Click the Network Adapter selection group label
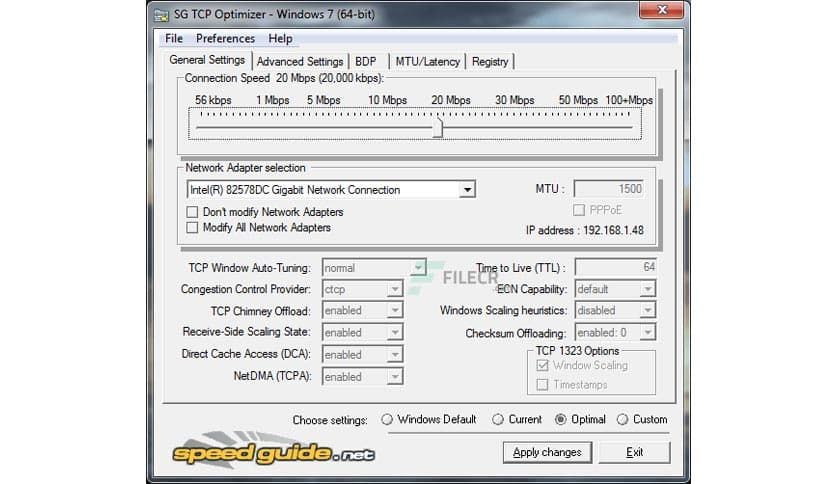The width and height of the screenshot is (836, 484). [245, 168]
